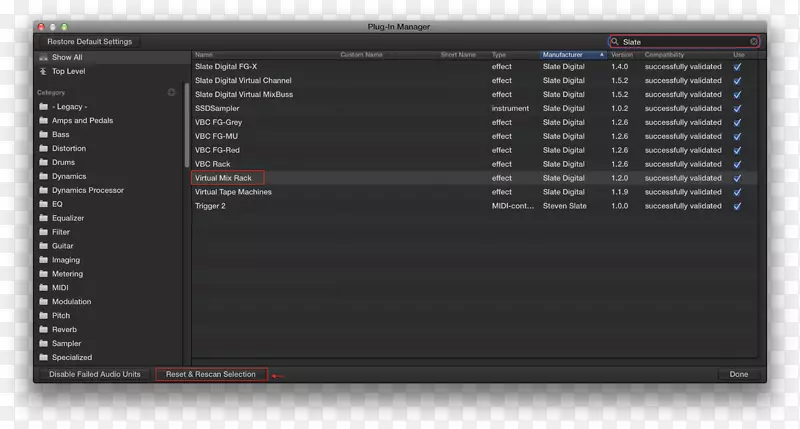Image resolution: width=800 pixels, height=429 pixels.
Task: Sort list by Use column header
Action: (739, 55)
